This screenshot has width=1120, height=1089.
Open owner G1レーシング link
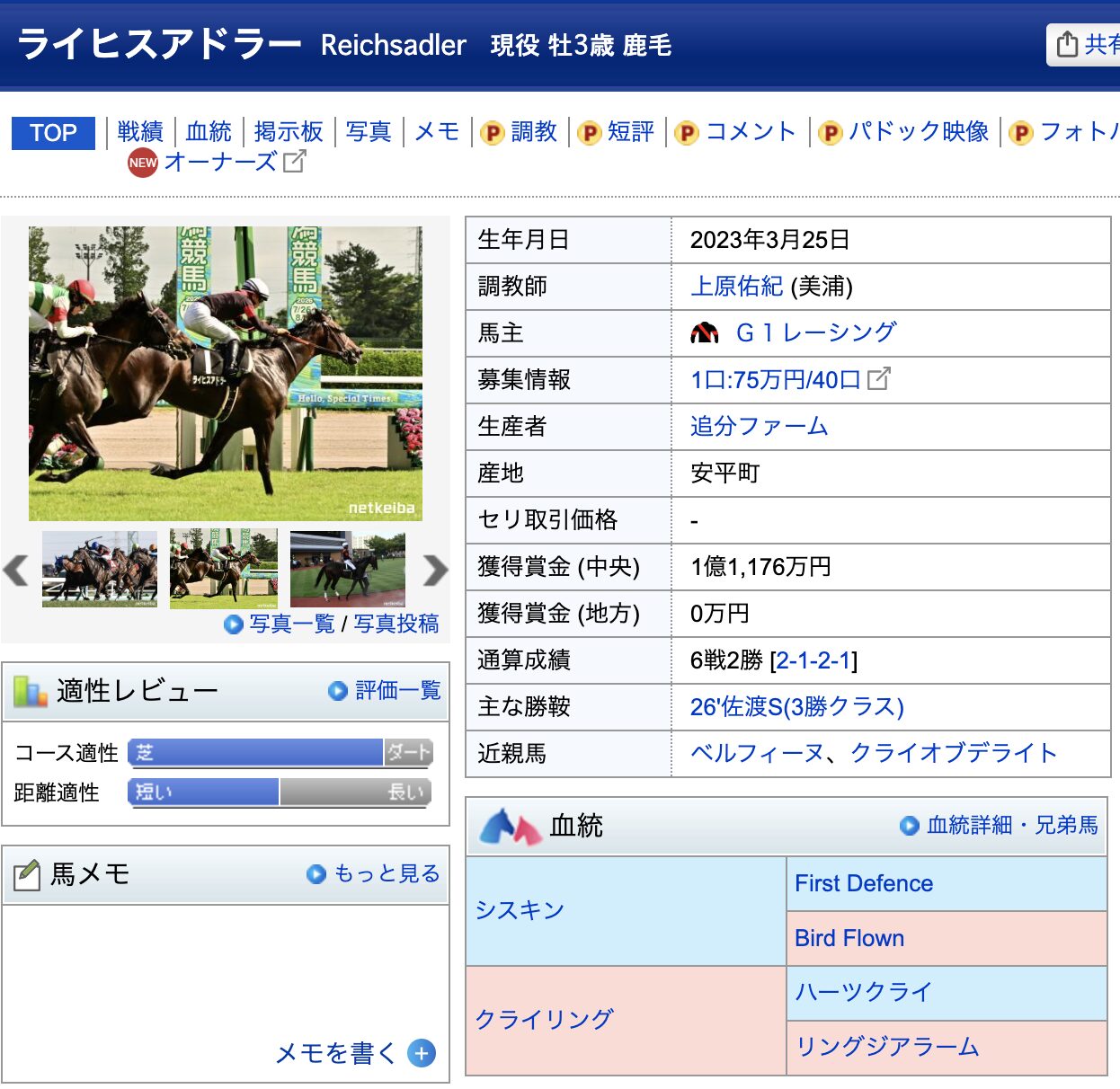(816, 332)
